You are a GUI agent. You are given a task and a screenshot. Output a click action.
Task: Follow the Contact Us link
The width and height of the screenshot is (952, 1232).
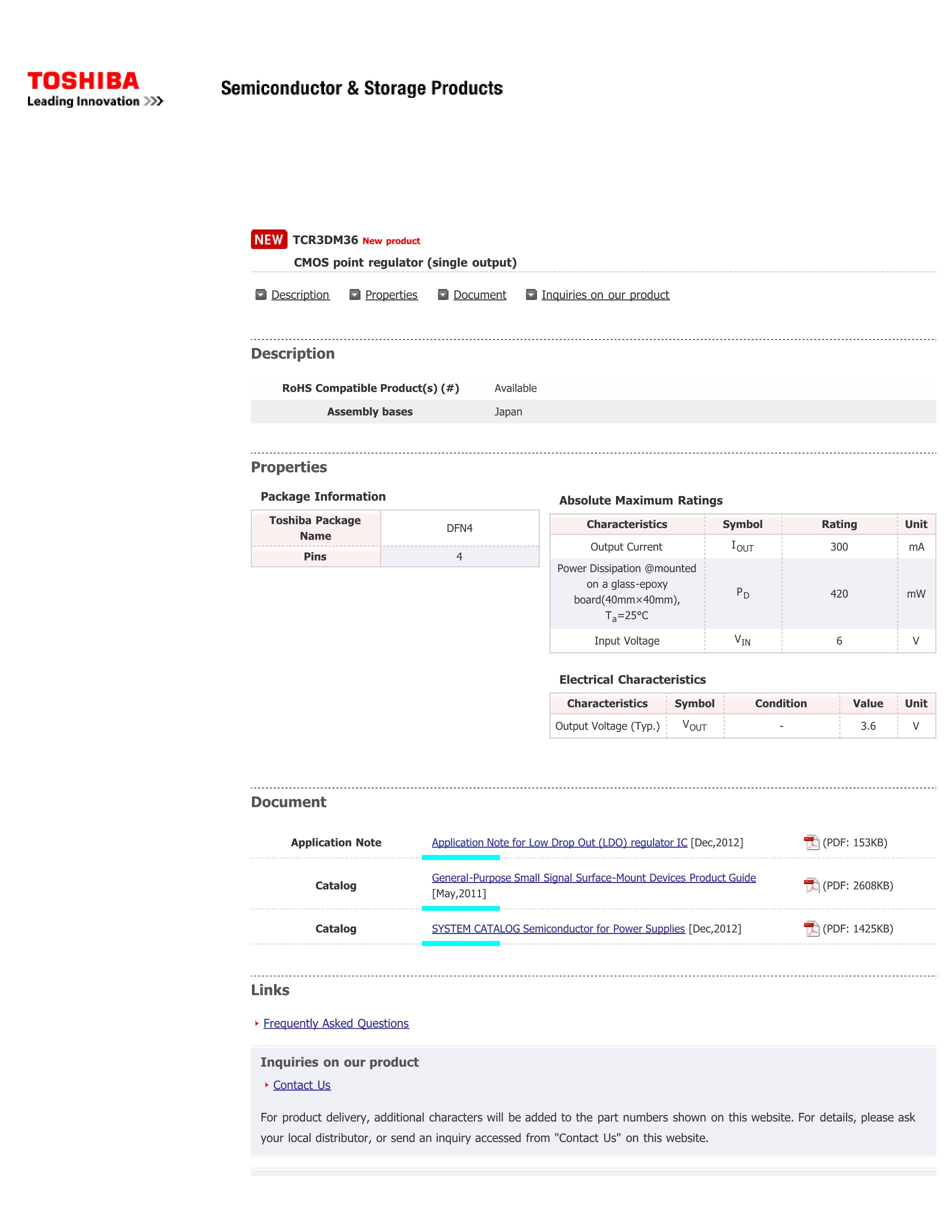301,1085
